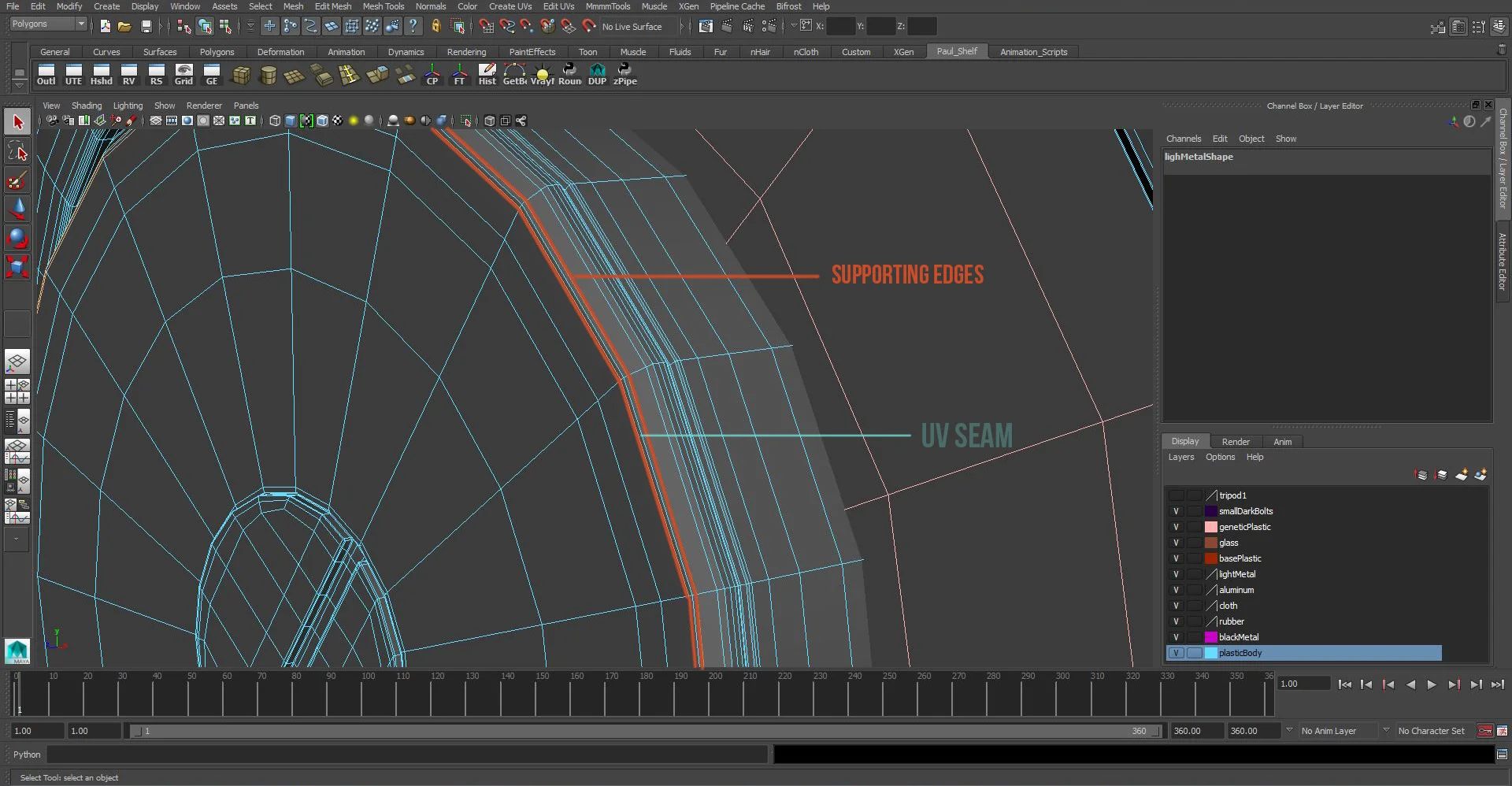Click the polygon cylinder shelf icon
Viewport: 1512px width, 786px height.
269,75
